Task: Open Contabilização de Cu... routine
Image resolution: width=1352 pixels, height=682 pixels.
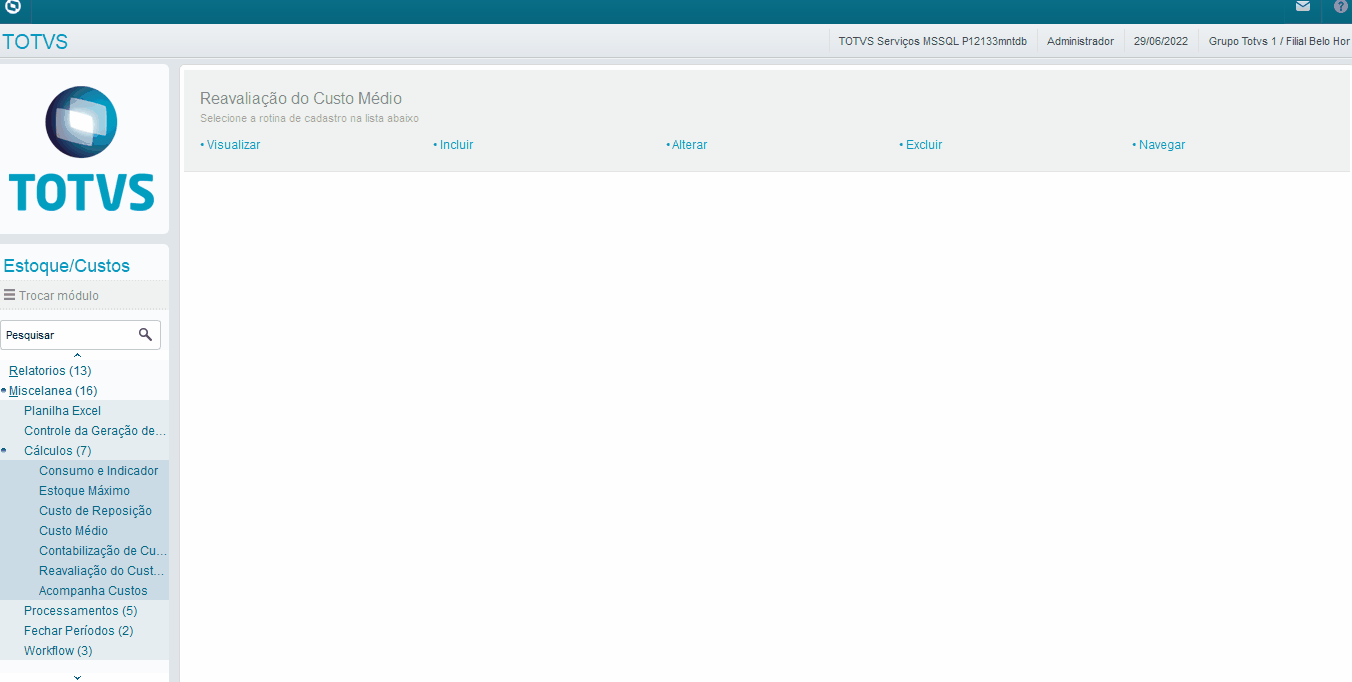Action: click(x=103, y=551)
